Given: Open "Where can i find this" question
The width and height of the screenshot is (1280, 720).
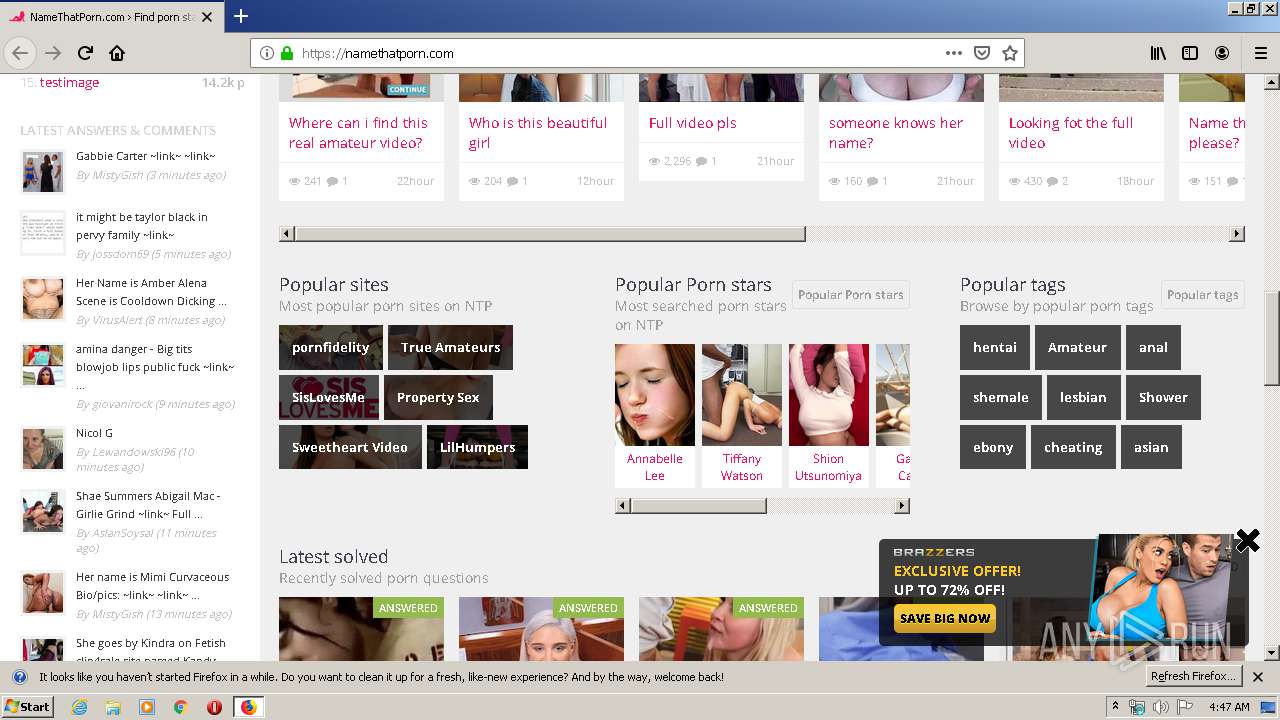Looking at the screenshot, I should 358,133.
